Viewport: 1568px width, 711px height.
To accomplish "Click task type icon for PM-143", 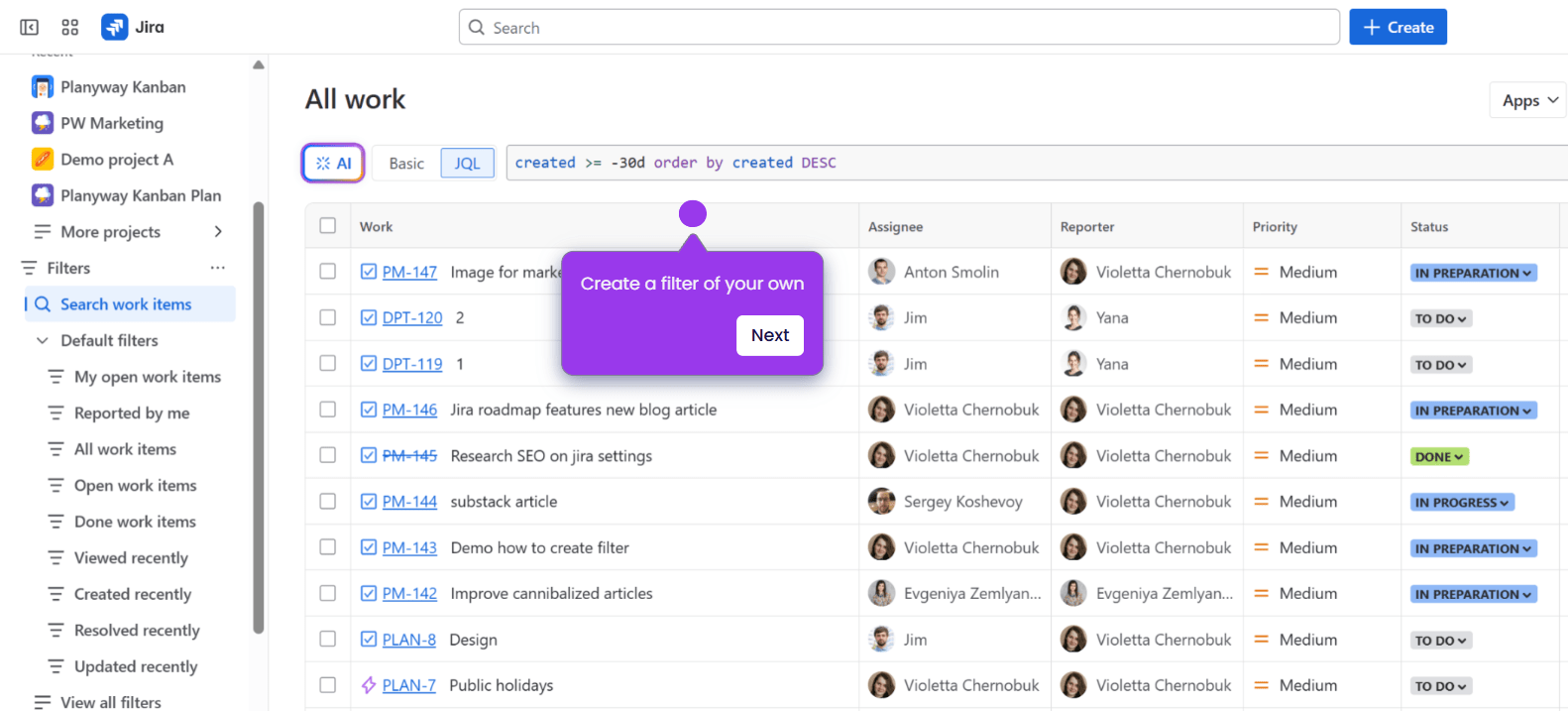I will coord(369,547).
